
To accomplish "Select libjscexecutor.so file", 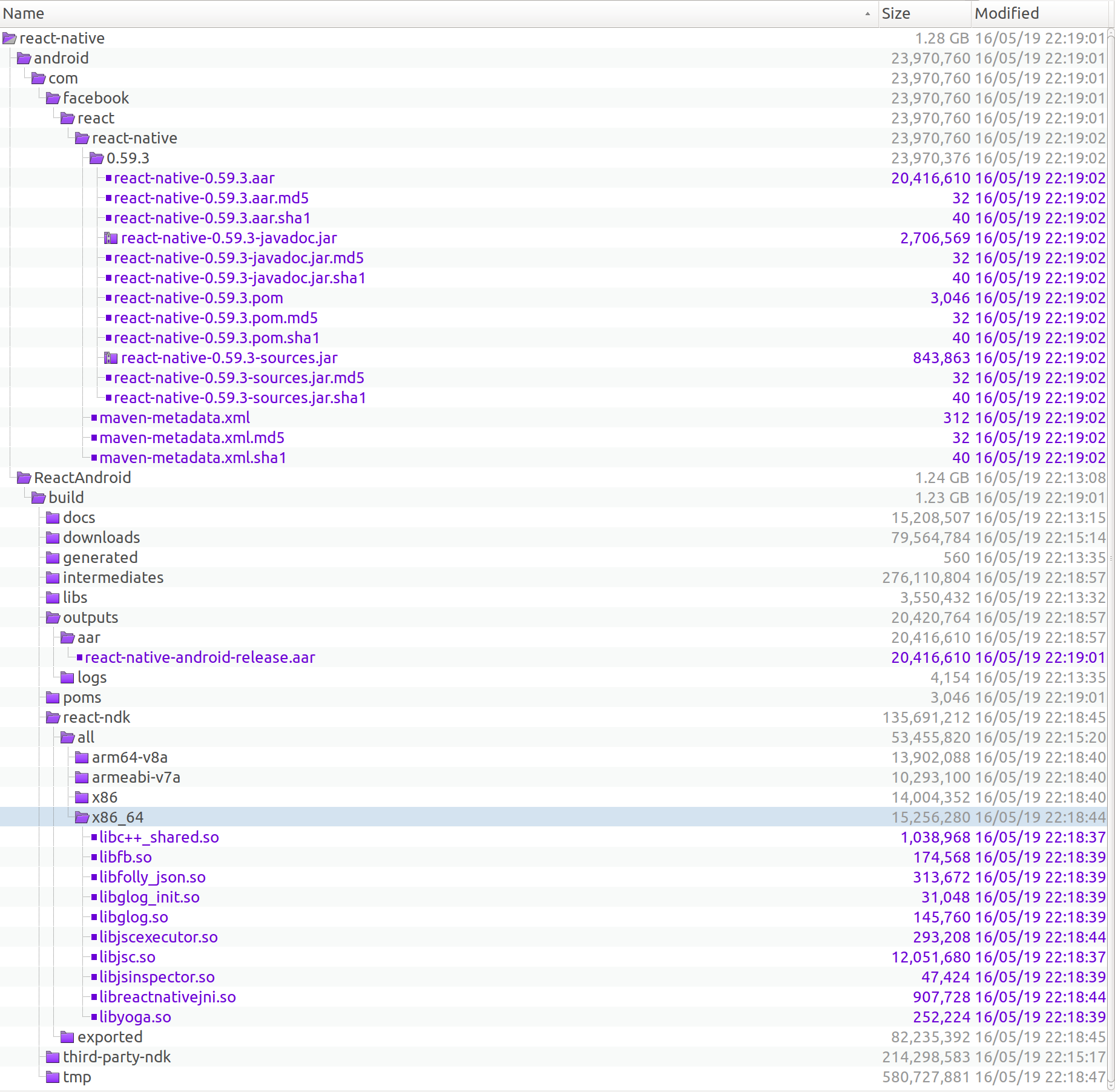I will pyautogui.click(x=158, y=938).
